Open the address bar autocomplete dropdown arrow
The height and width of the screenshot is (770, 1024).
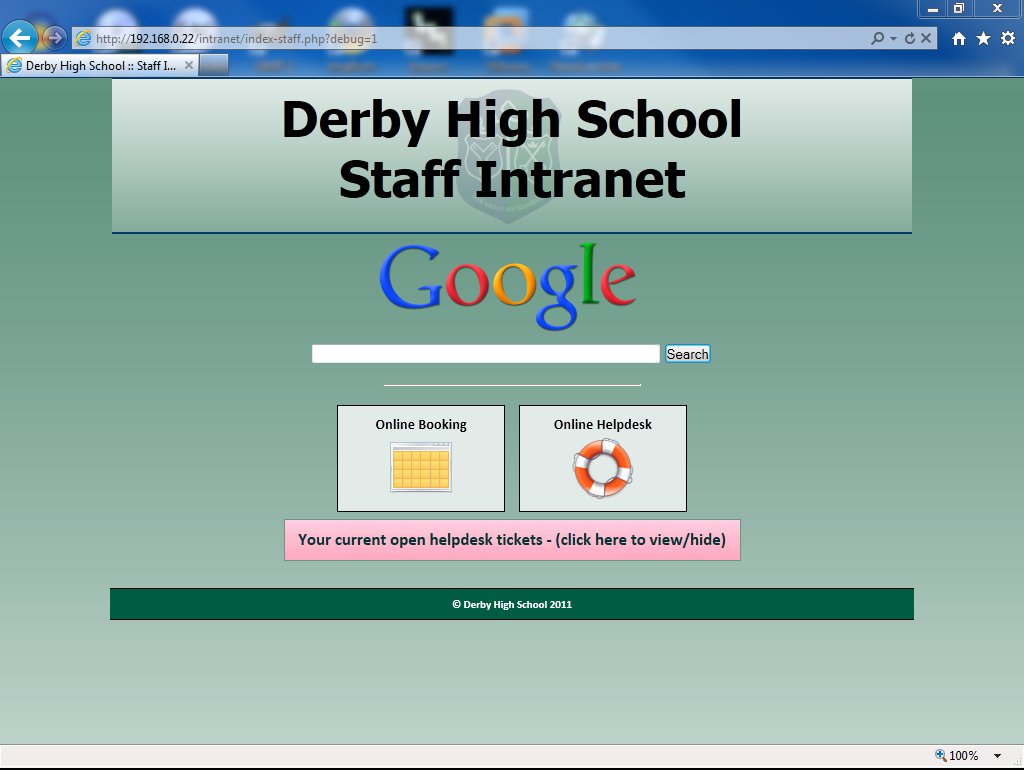pyautogui.click(x=893, y=39)
